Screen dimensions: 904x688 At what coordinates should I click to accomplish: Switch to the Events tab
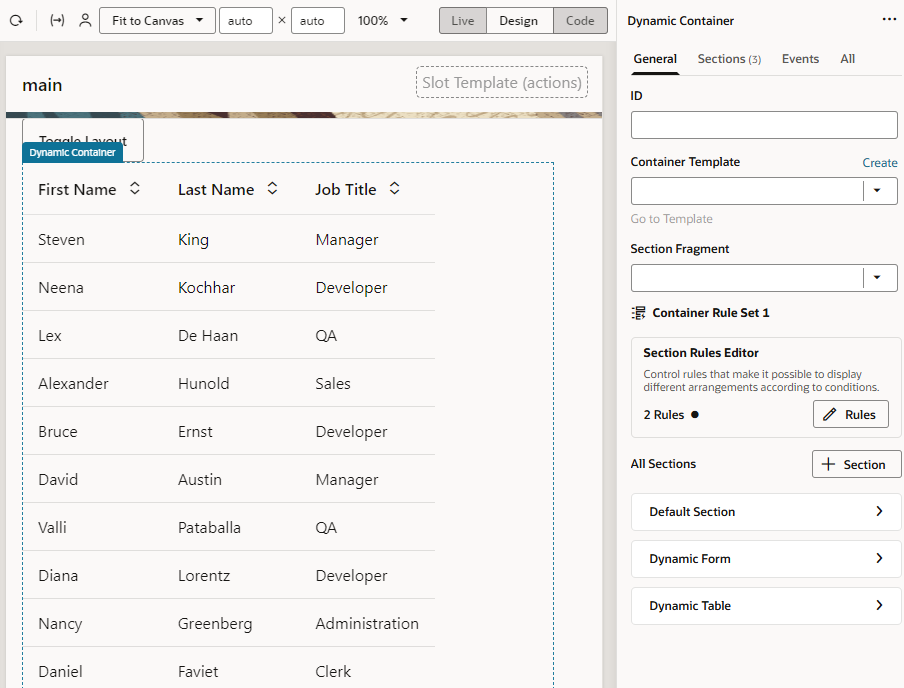[x=800, y=59]
